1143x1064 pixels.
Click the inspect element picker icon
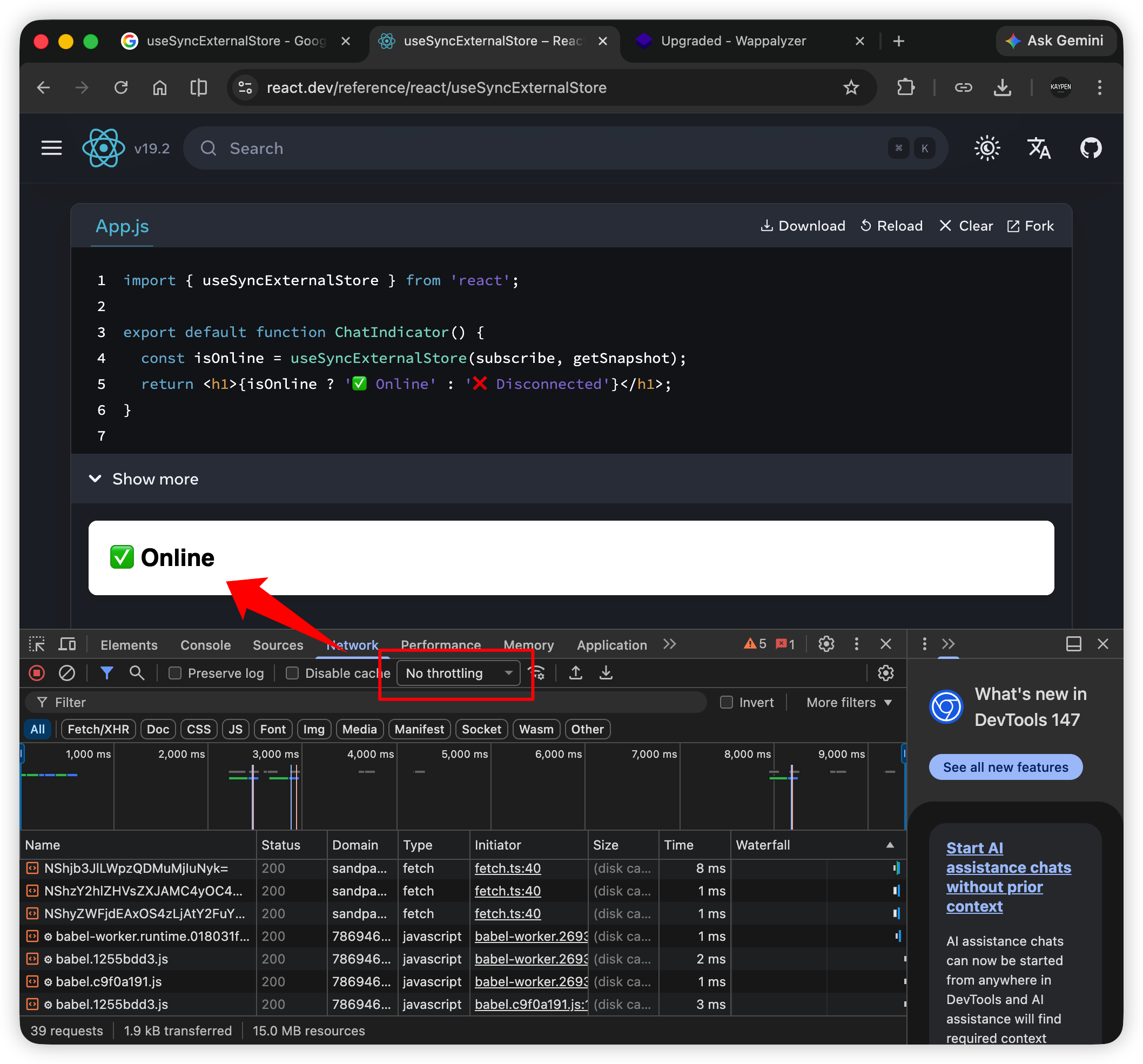tap(37, 644)
